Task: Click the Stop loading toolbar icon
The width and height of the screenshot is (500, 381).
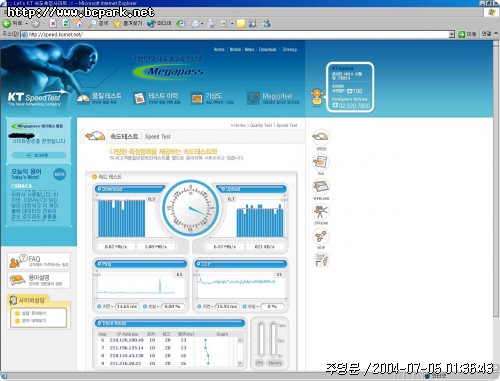Action: coord(53,23)
